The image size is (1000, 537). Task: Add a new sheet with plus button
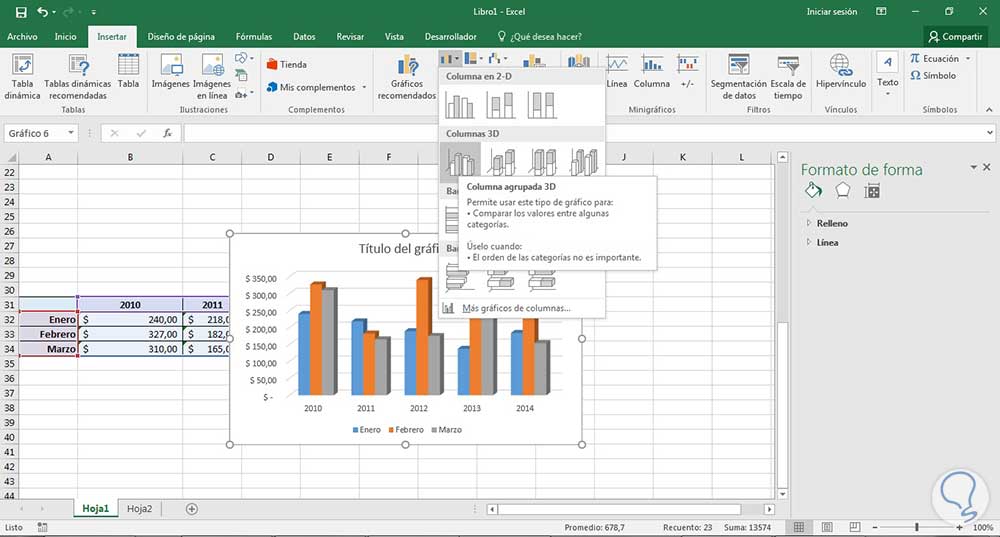click(191, 508)
